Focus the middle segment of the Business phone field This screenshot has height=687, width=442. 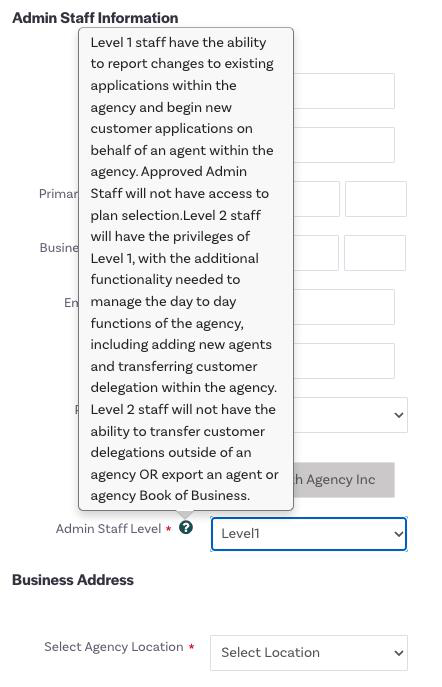pyautogui.click(x=316, y=253)
